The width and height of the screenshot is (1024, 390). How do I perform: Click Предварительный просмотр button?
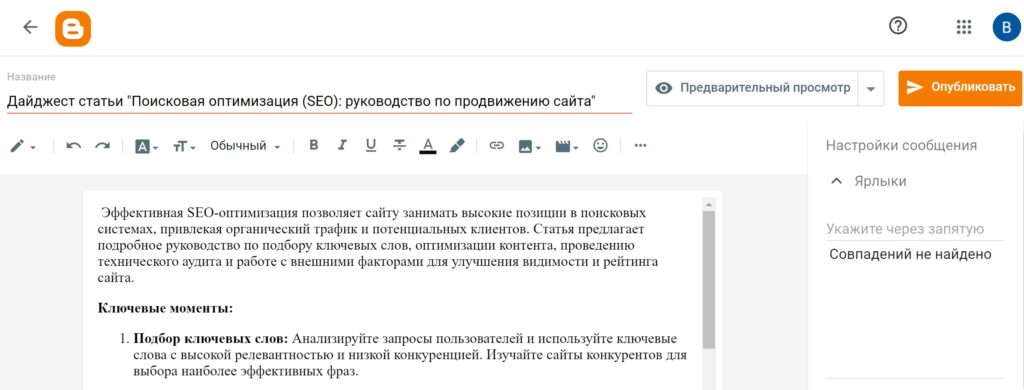(752, 88)
